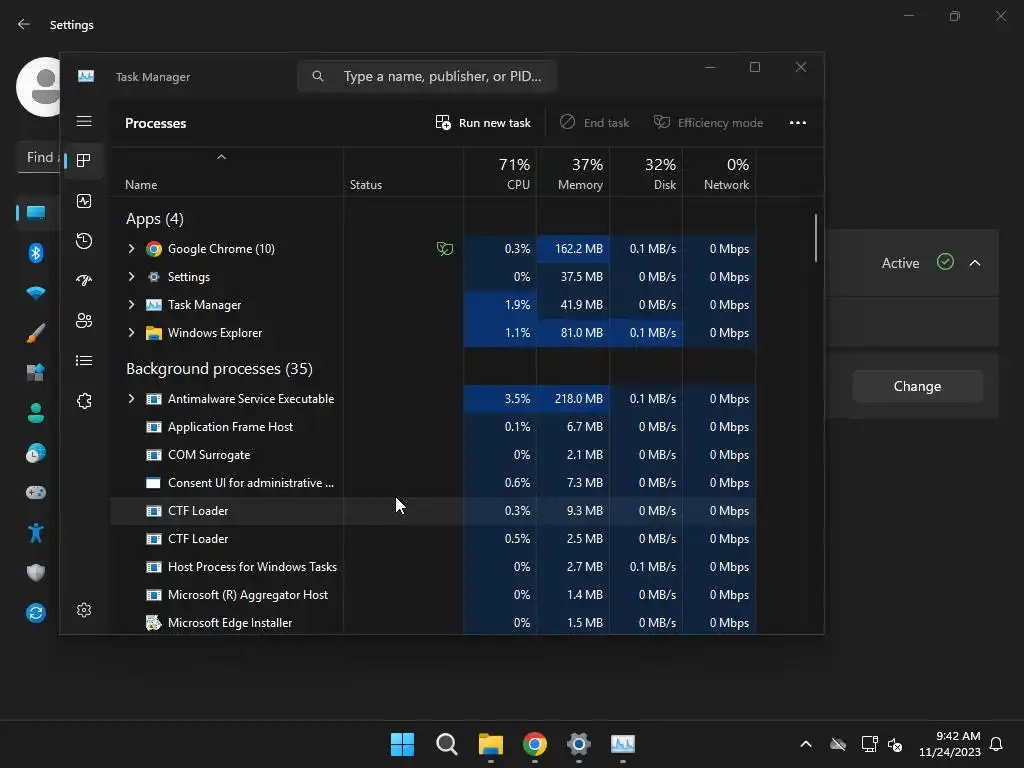Select the CTF Loader row using 9.3 MB
The height and width of the screenshot is (768, 1024).
(433, 511)
